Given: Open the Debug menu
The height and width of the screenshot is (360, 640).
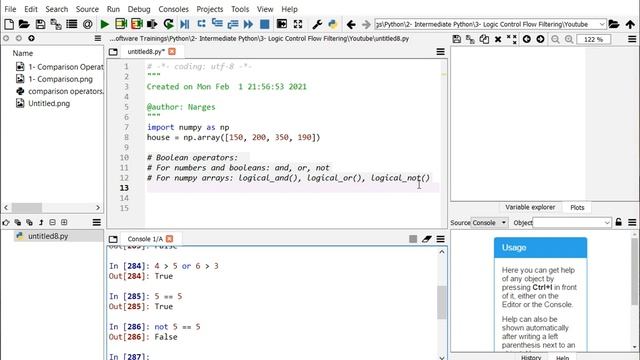Looking at the screenshot, I should pyautogui.click(x=139, y=9).
